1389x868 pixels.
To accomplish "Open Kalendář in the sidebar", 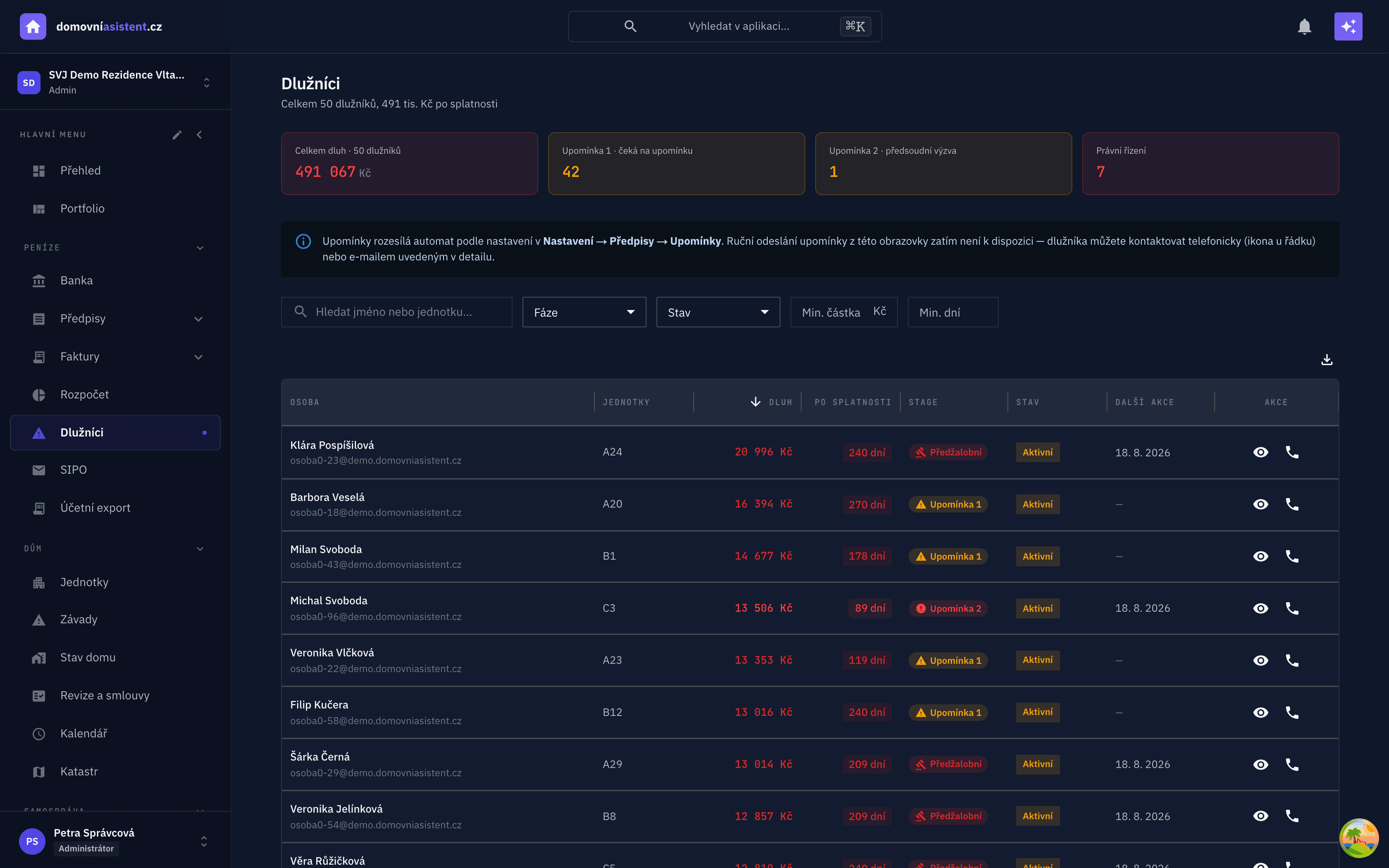I will 115,734.
